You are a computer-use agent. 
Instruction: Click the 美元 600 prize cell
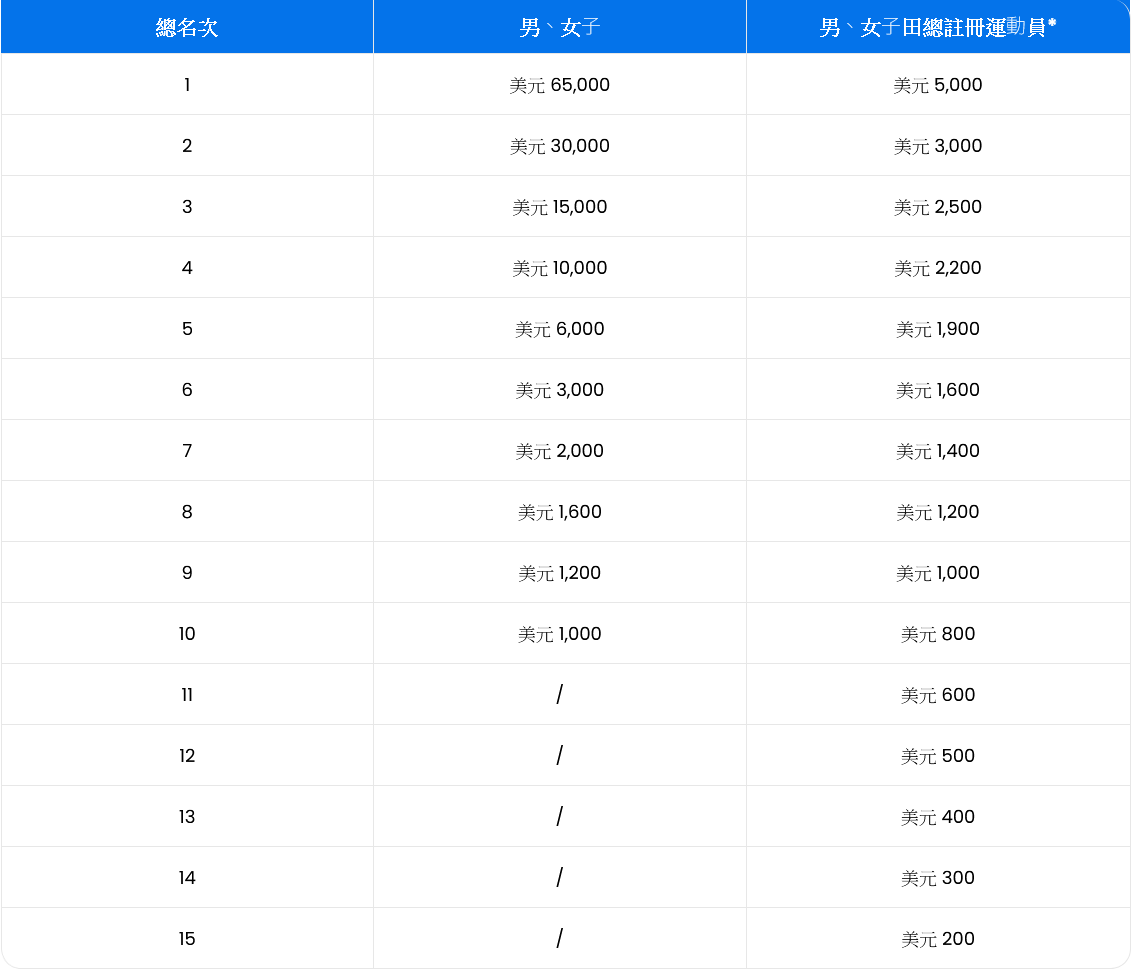coord(938,694)
